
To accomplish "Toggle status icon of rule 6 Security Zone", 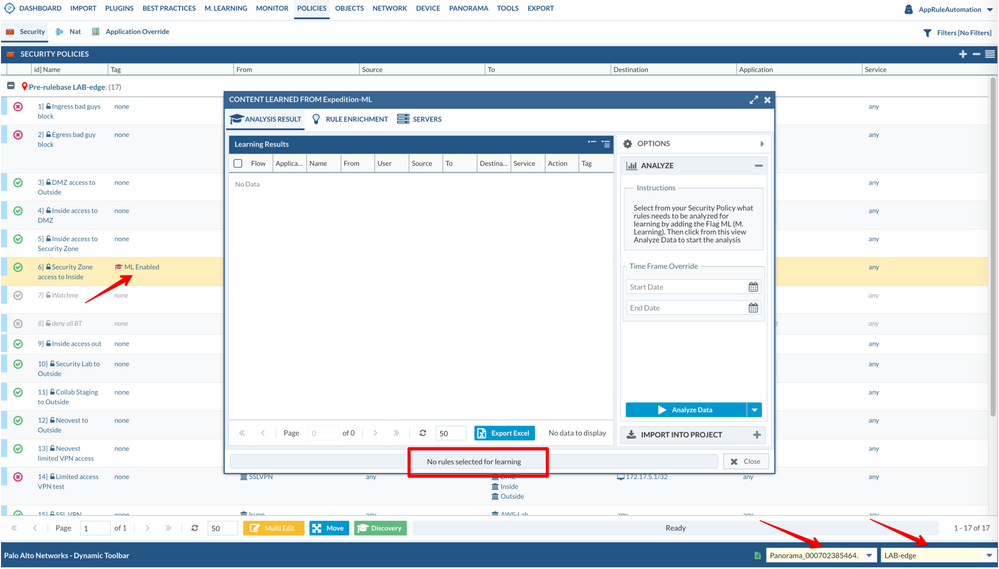I will [18, 268].
